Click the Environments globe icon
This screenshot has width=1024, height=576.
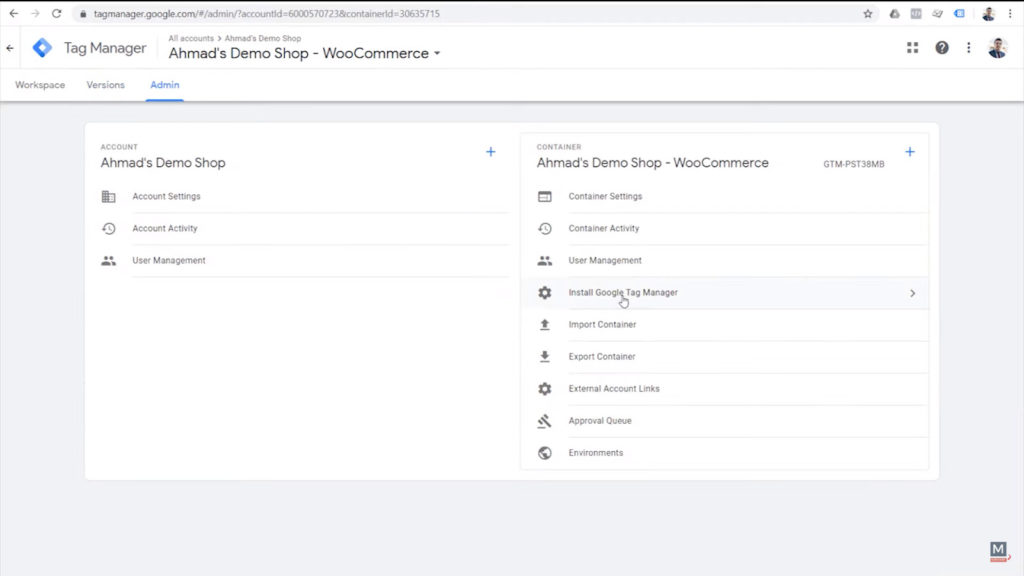(545, 452)
